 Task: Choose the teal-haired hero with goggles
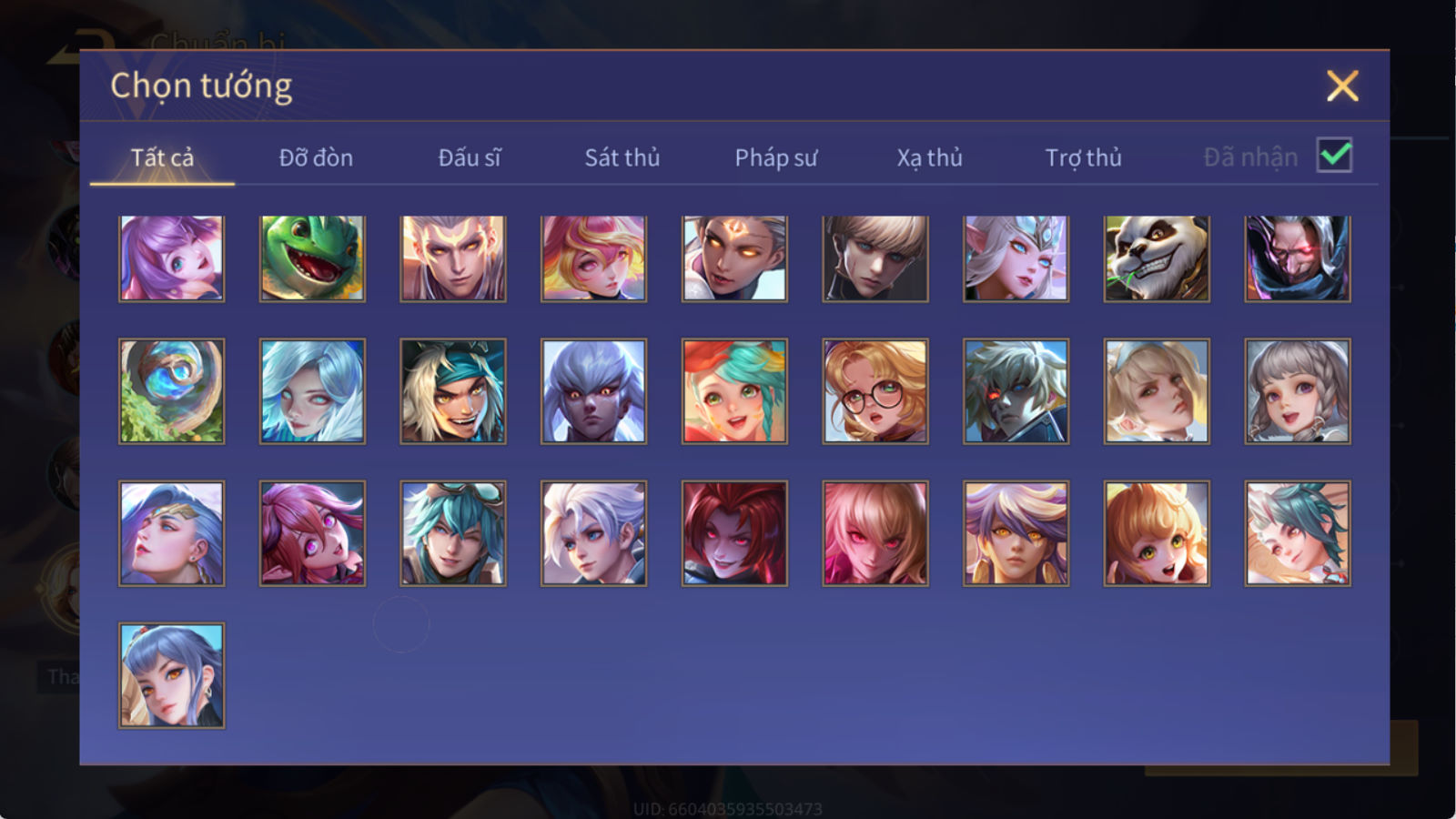coord(453,533)
